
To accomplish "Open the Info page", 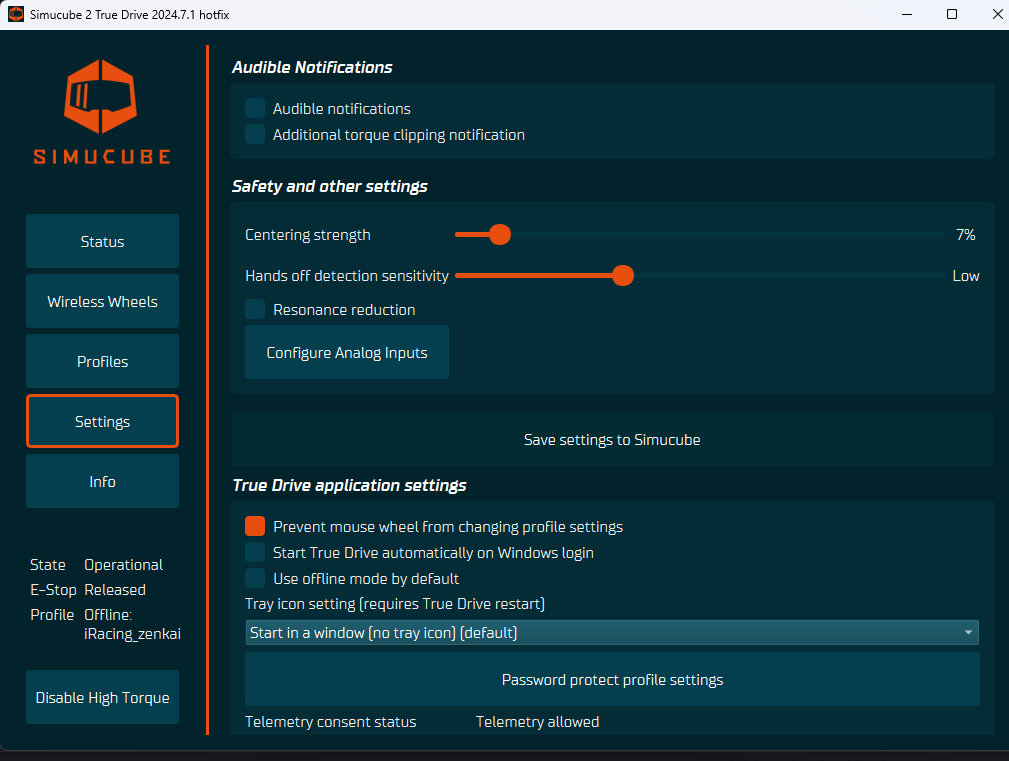I will [x=102, y=481].
